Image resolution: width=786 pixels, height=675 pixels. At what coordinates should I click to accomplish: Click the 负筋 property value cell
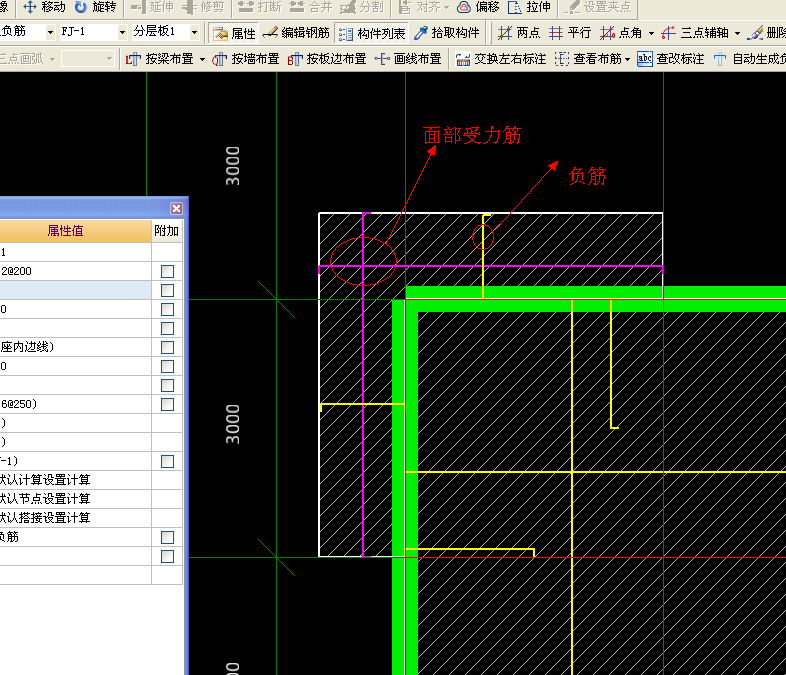(75, 537)
